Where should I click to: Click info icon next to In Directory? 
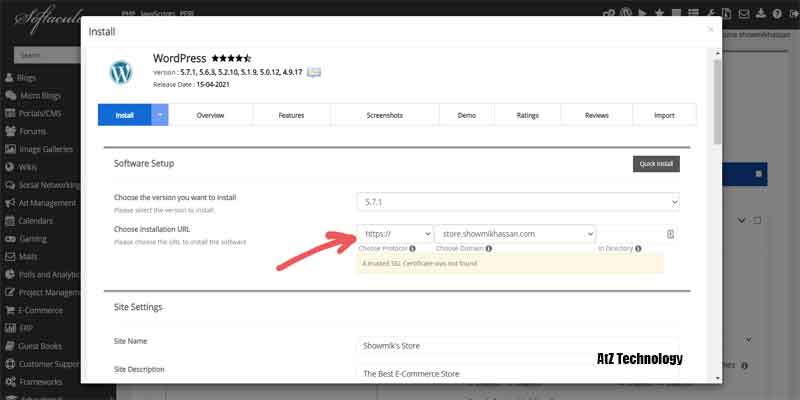[x=638, y=248]
